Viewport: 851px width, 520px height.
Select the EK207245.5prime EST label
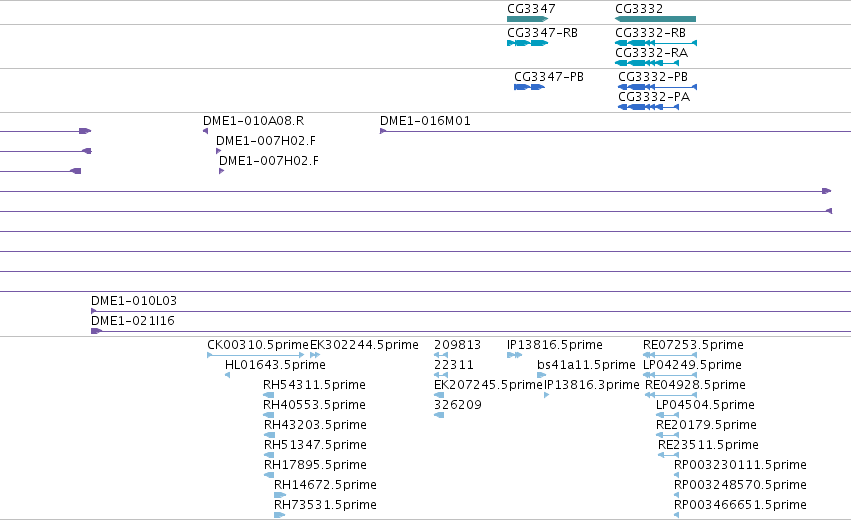pyautogui.click(x=488, y=385)
